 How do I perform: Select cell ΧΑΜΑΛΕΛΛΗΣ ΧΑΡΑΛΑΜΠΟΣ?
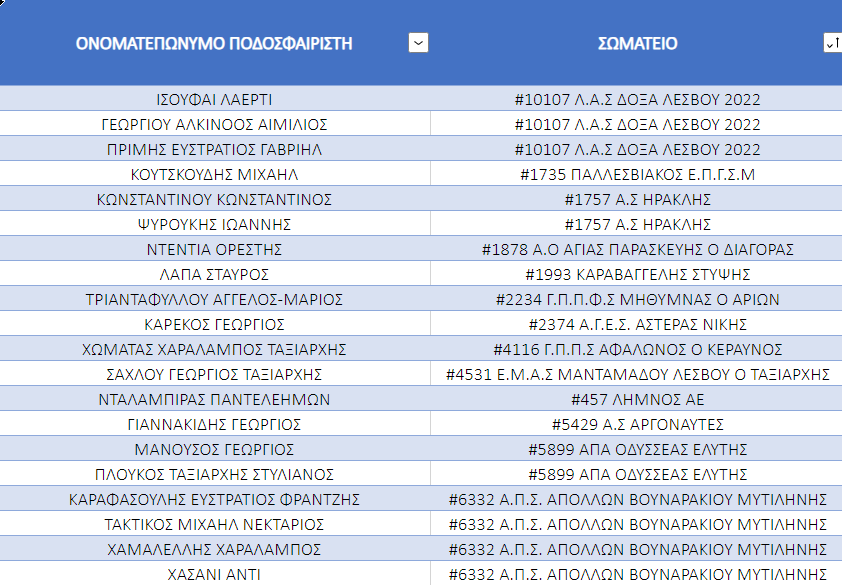215,548
